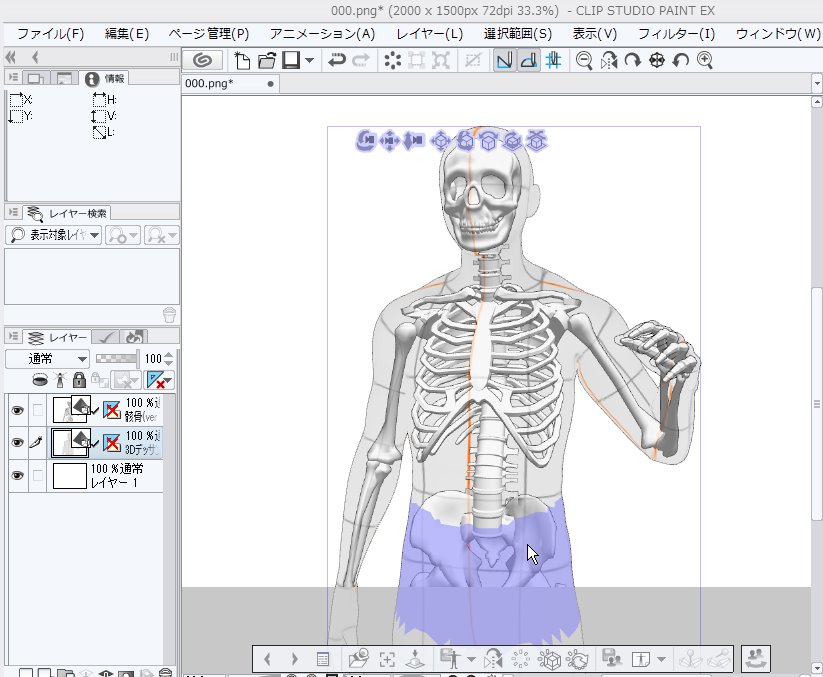The image size is (823, 677).
Task: Toggle snap to grid icon in toolbar
Action: click(553, 60)
